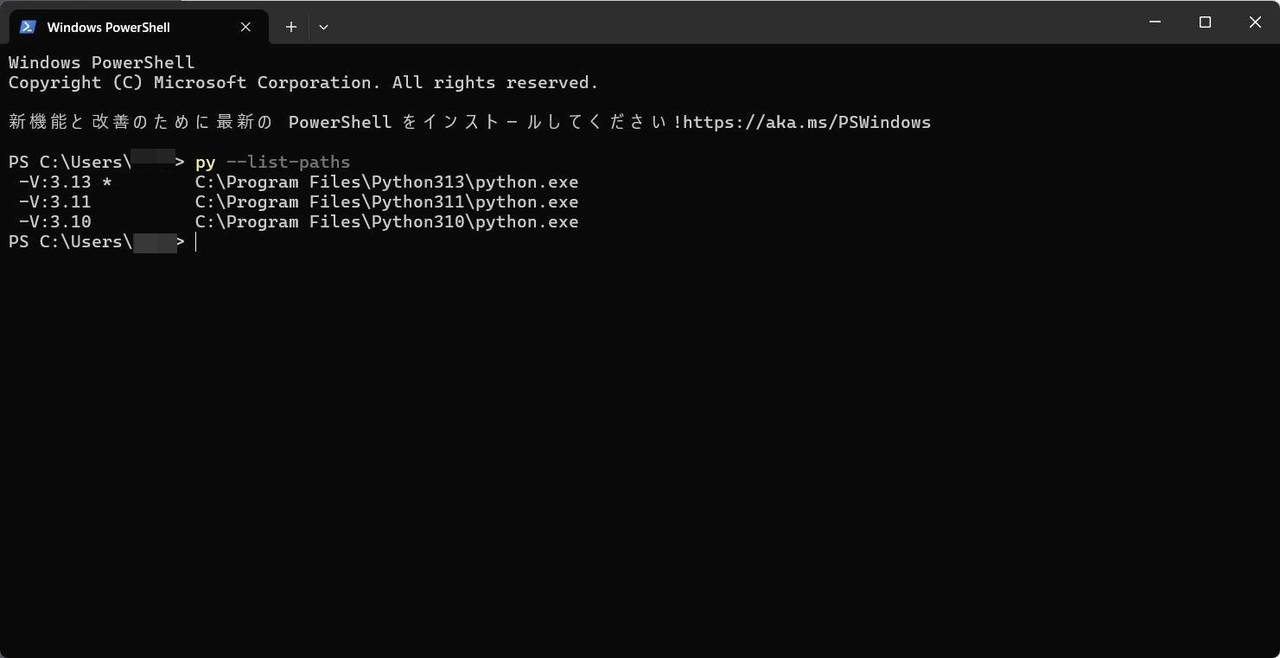The image size is (1280, 658).
Task: Click the Python311 python.exe path line
Action: click(387, 202)
